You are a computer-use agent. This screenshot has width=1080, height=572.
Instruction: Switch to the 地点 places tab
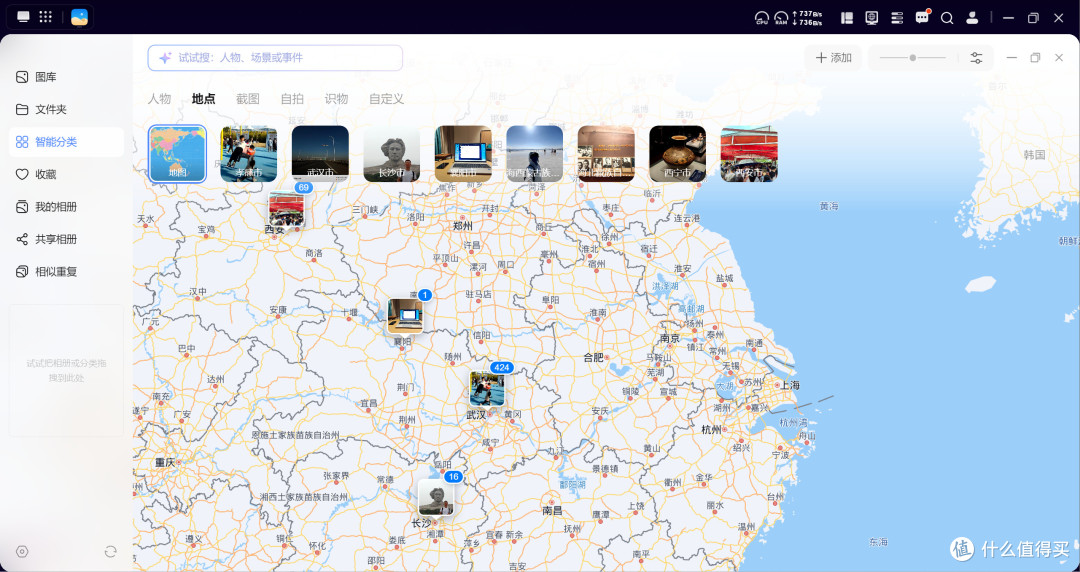point(203,99)
